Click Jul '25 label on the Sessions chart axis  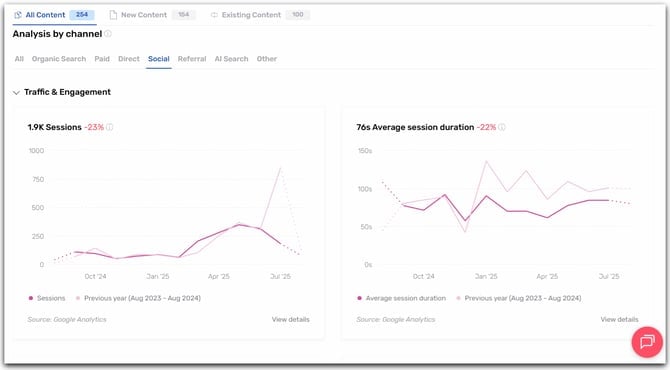[x=280, y=276]
